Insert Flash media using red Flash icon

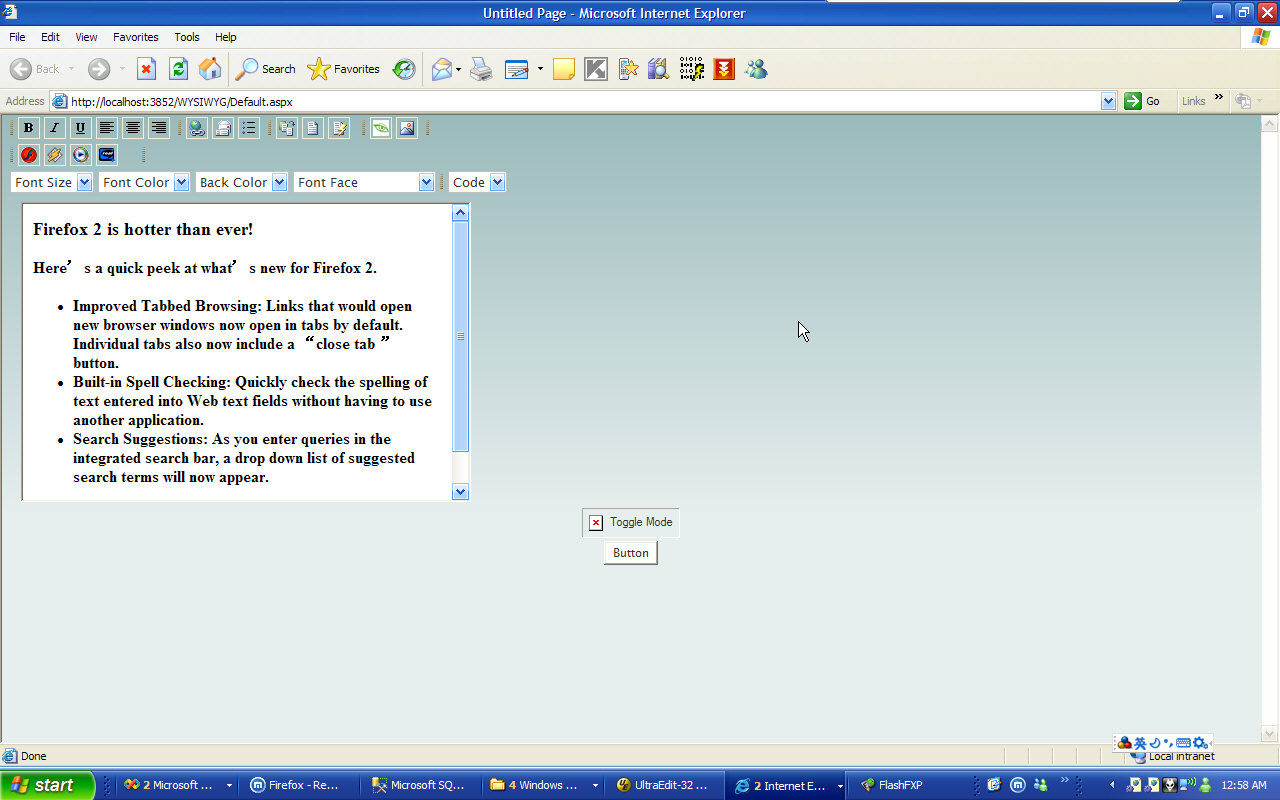coord(29,155)
